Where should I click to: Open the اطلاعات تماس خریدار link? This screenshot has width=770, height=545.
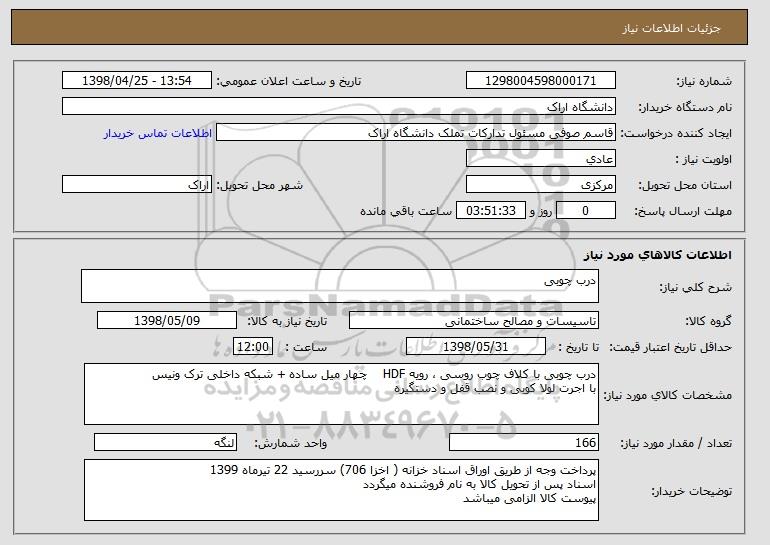[158, 134]
